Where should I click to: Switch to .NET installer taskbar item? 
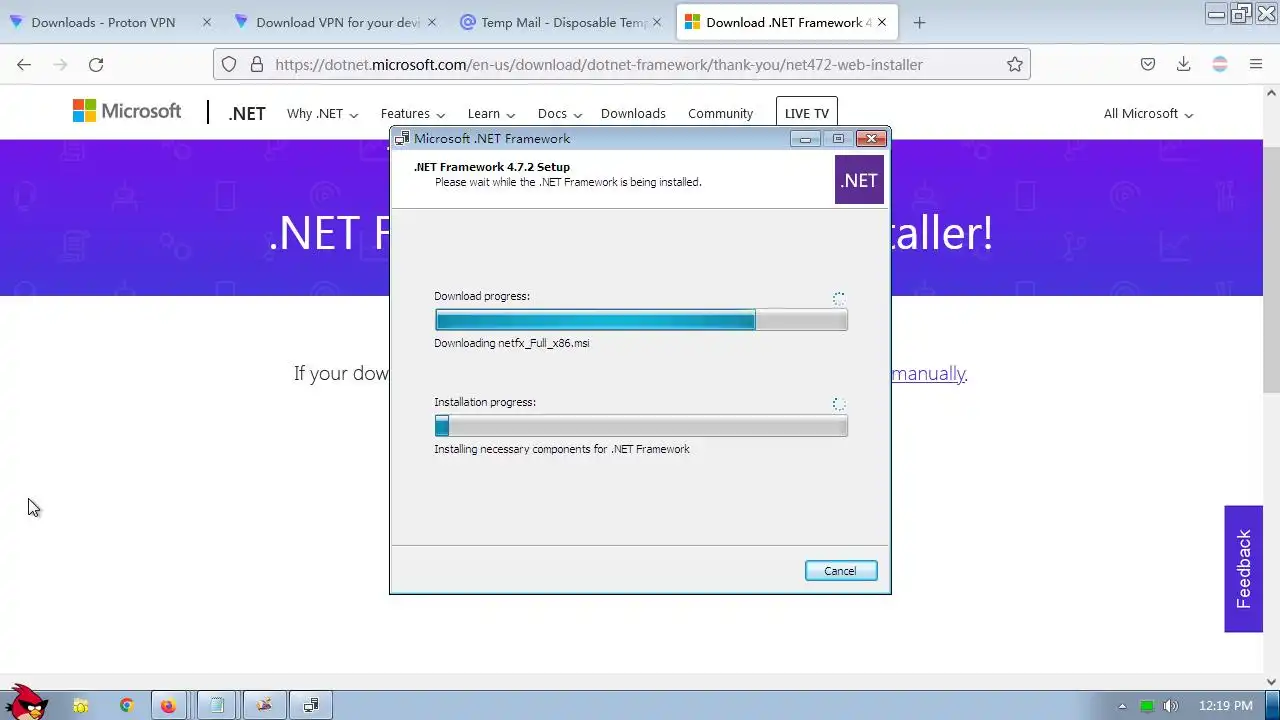[x=311, y=705]
